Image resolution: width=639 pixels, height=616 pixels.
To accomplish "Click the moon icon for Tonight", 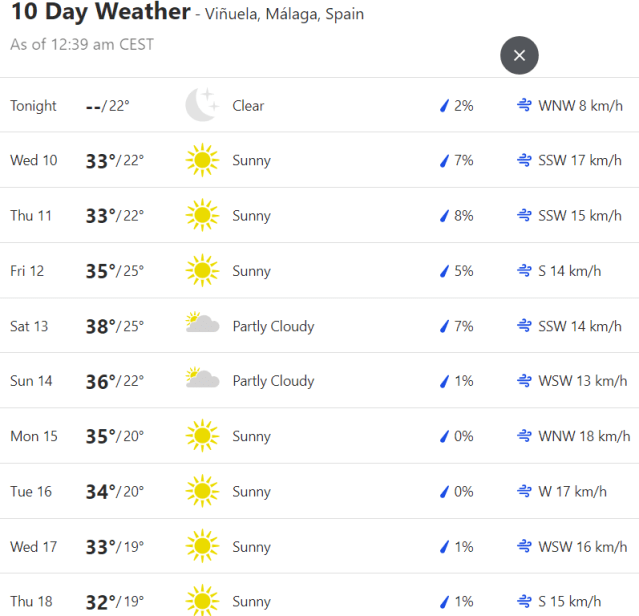I will (201, 105).
